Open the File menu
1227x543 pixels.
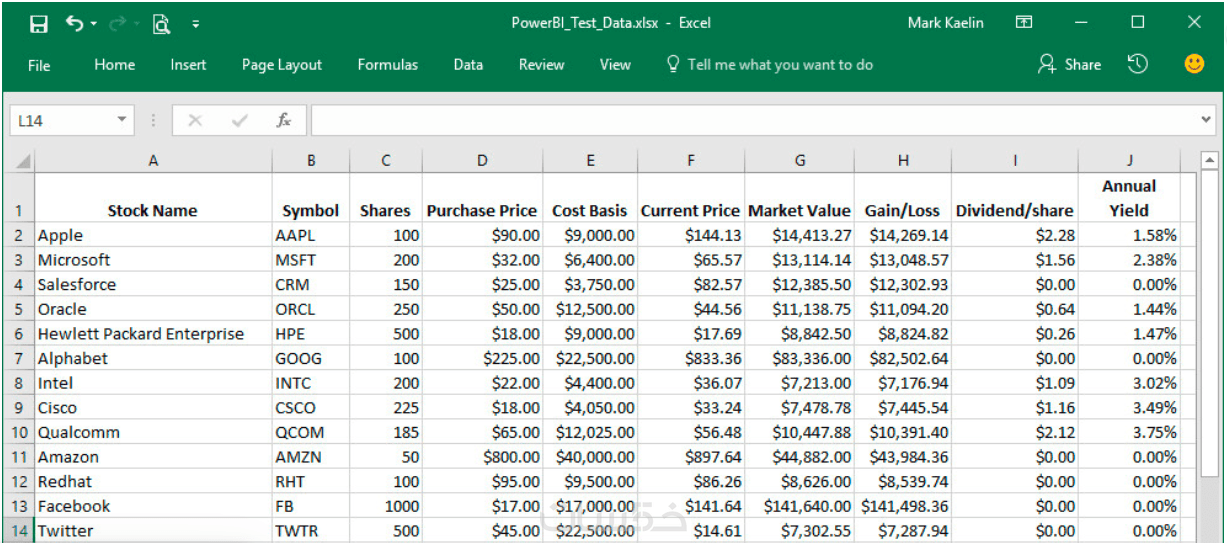coord(39,65)
